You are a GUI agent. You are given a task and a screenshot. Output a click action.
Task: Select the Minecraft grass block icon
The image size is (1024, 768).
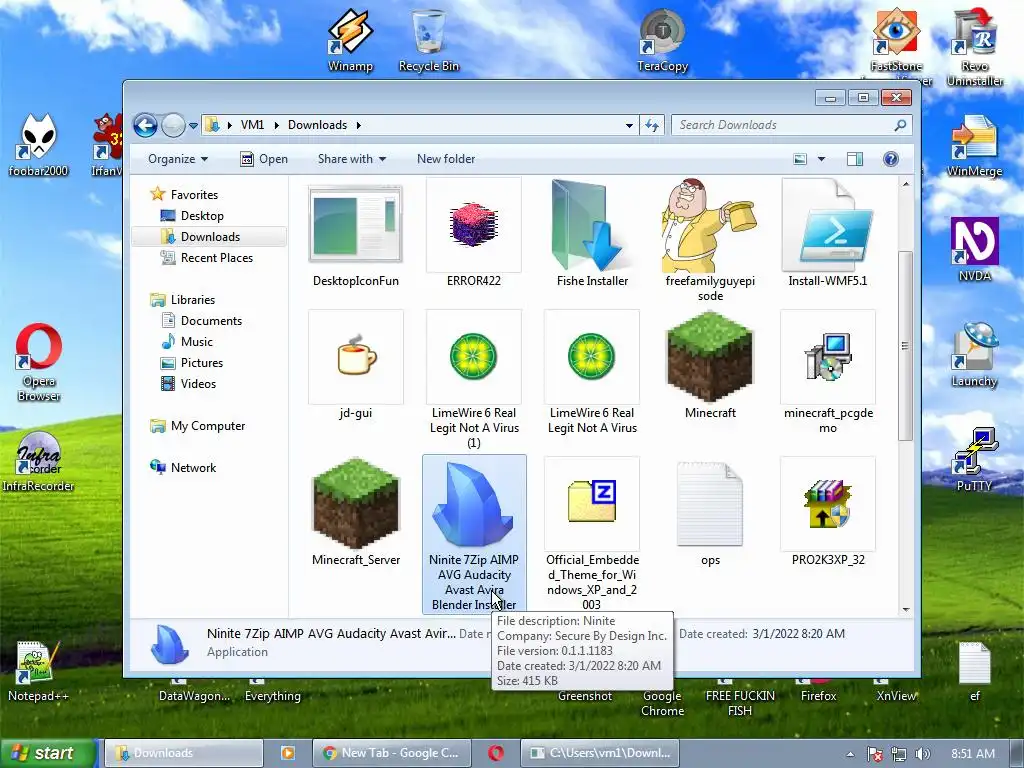(710, 357)
